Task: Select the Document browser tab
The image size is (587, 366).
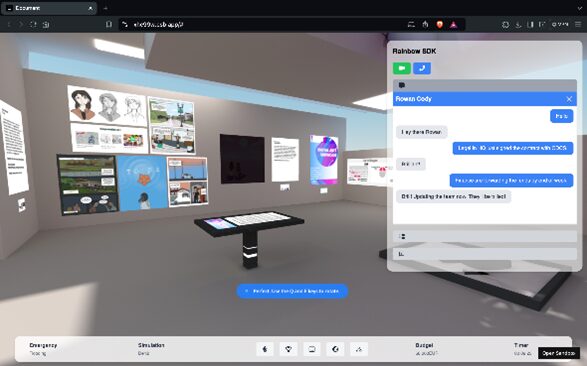Action: 49,8
